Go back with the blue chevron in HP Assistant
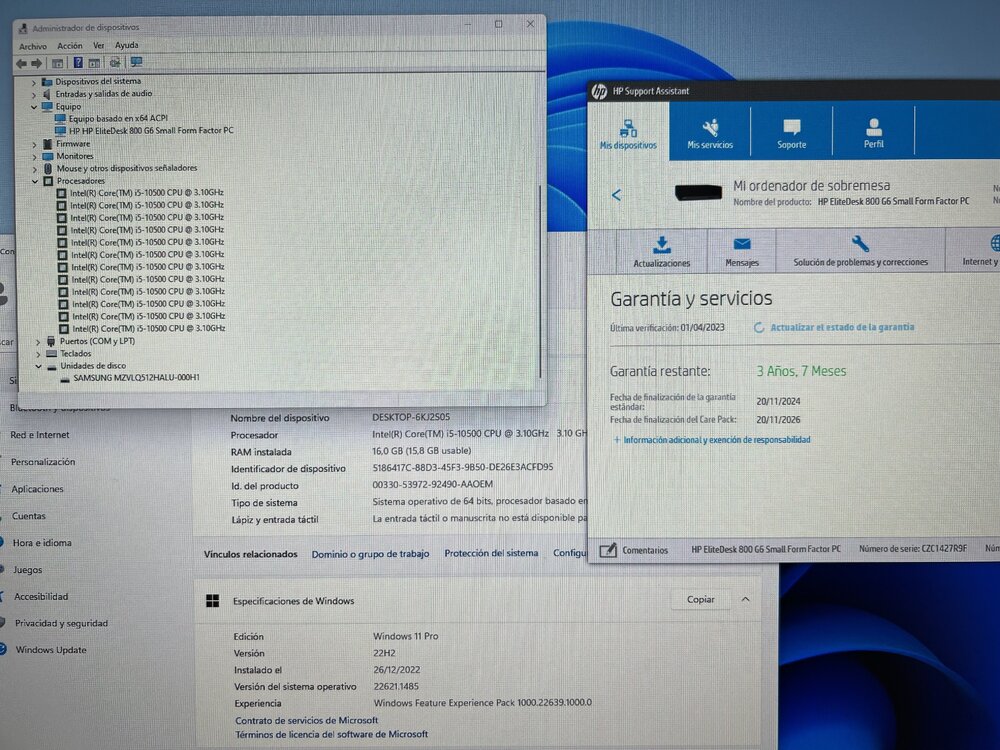The width and height of the screenshot is (1000, 750). click(616, 195)
